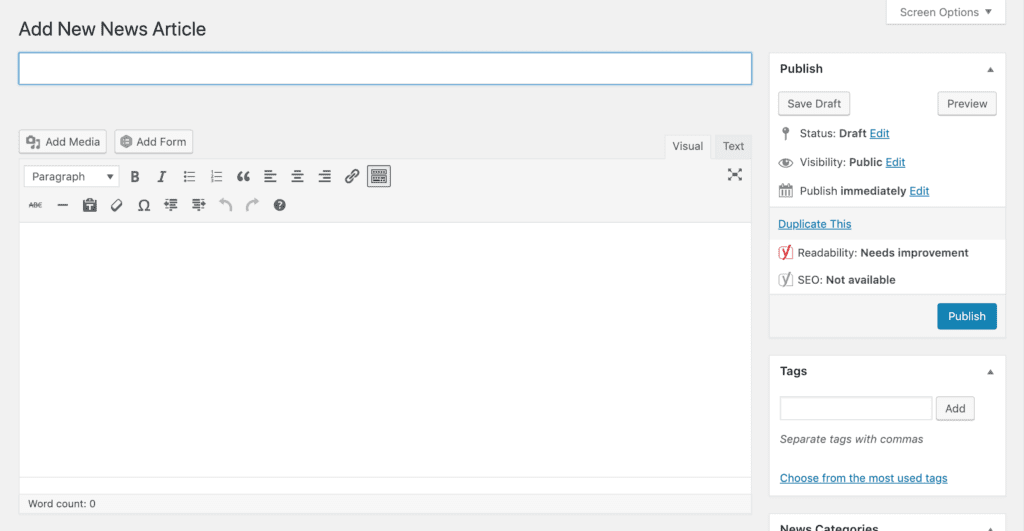The height and width of the screenshot is (531, 1024).
Task: Click the paste as text clipboard icon
Action: coord(89,205)
